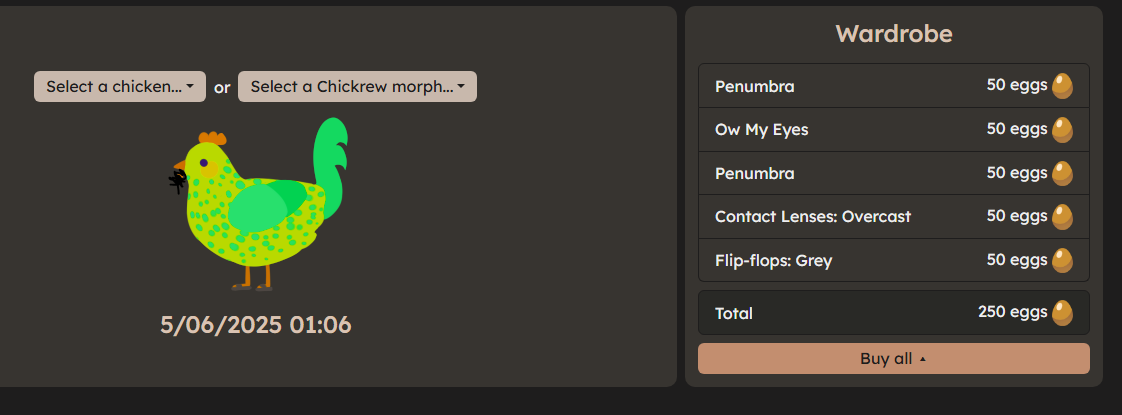Click the egg icon for Flip-flops: Grey
The image size is (1122, 415).
click(1063, 260)
